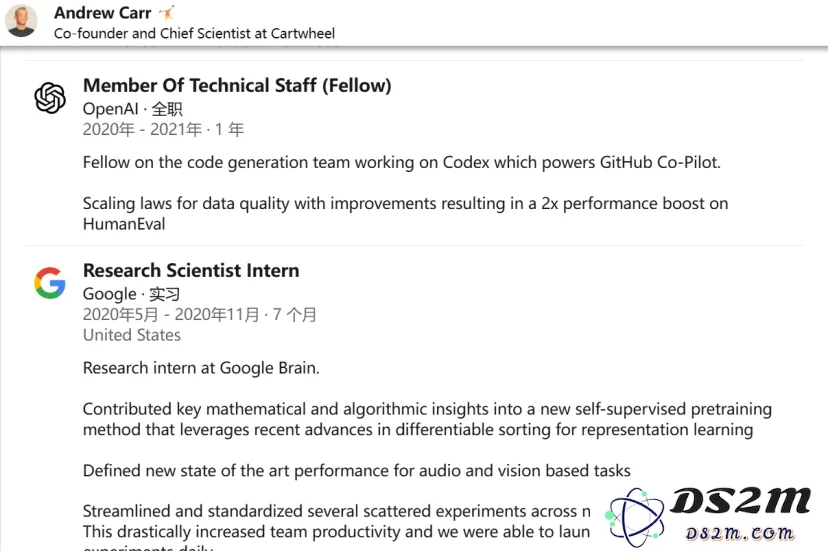The image size is (828, 551).
Task: Click the United States location text
Action: [132, 335]
